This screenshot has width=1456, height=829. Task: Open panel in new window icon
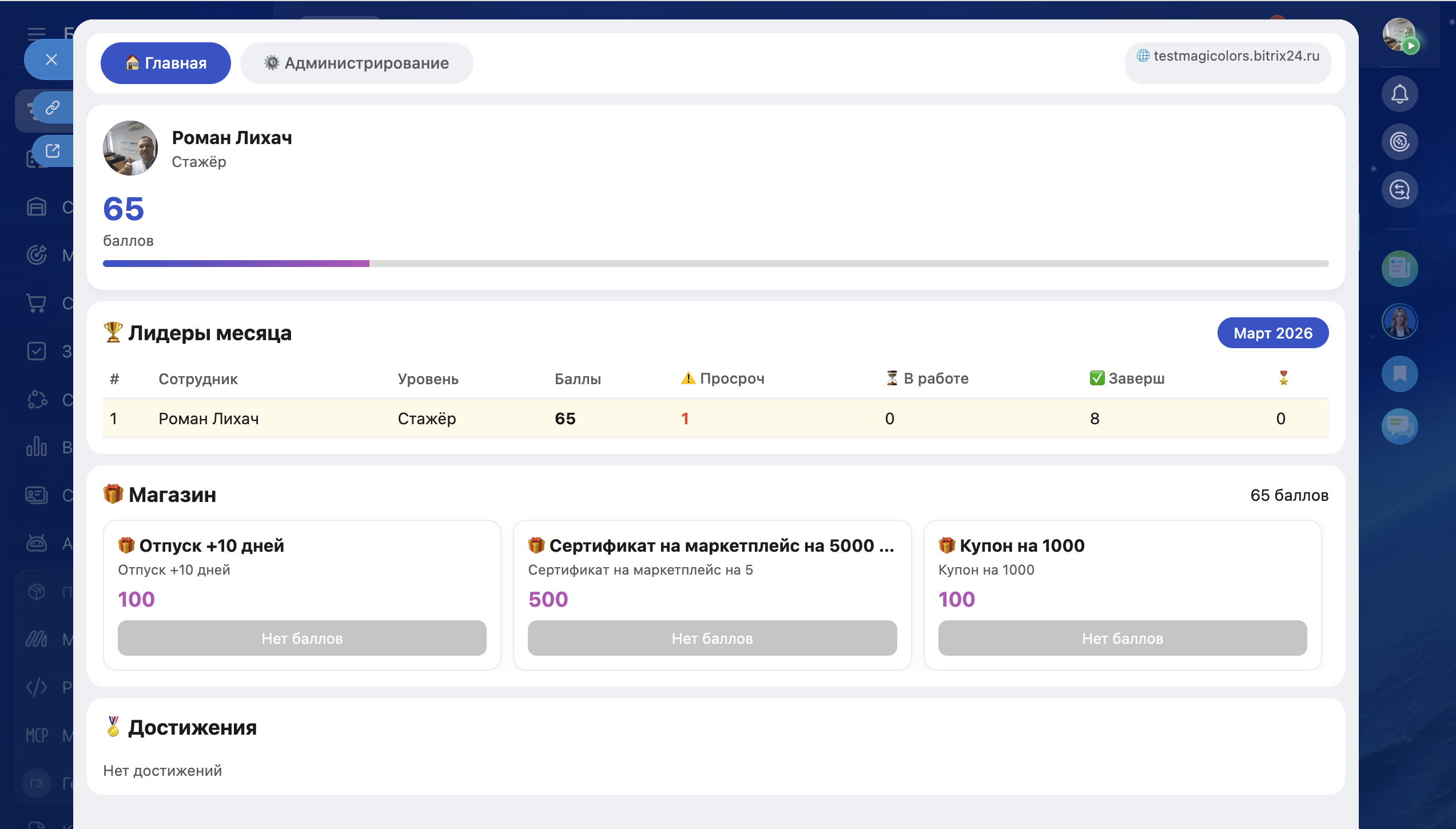[53, 151]
